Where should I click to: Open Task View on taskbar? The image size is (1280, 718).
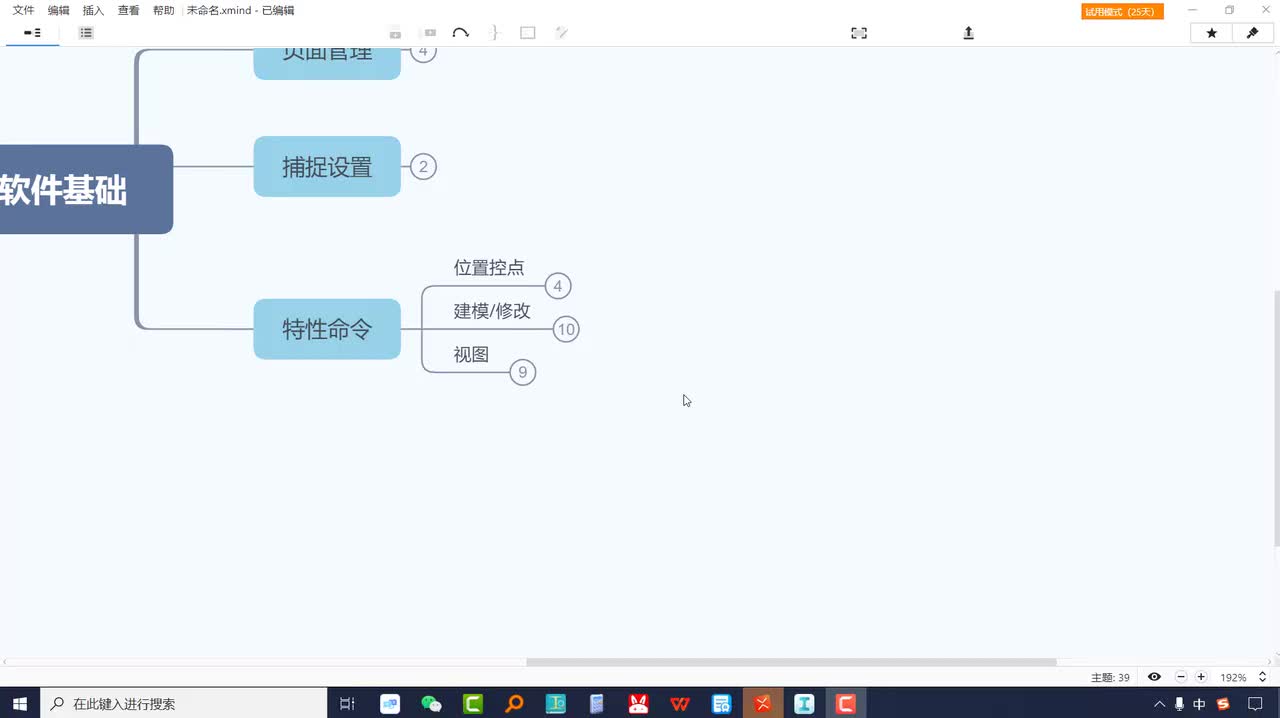pyautogui.click(x=347, y=704)
